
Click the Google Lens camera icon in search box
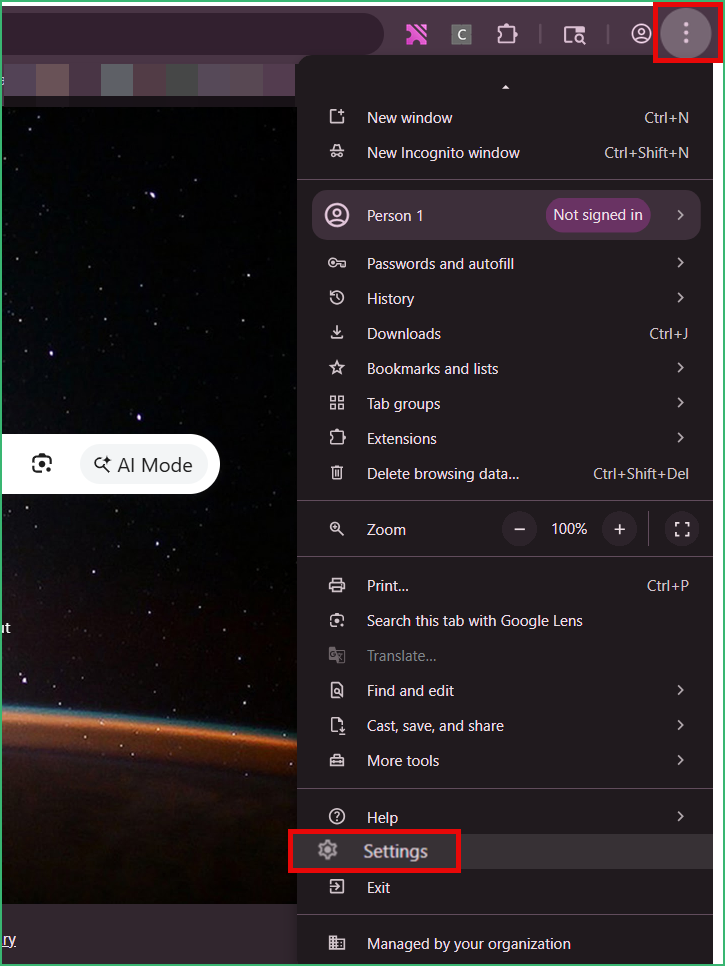(x=42, y=463)
